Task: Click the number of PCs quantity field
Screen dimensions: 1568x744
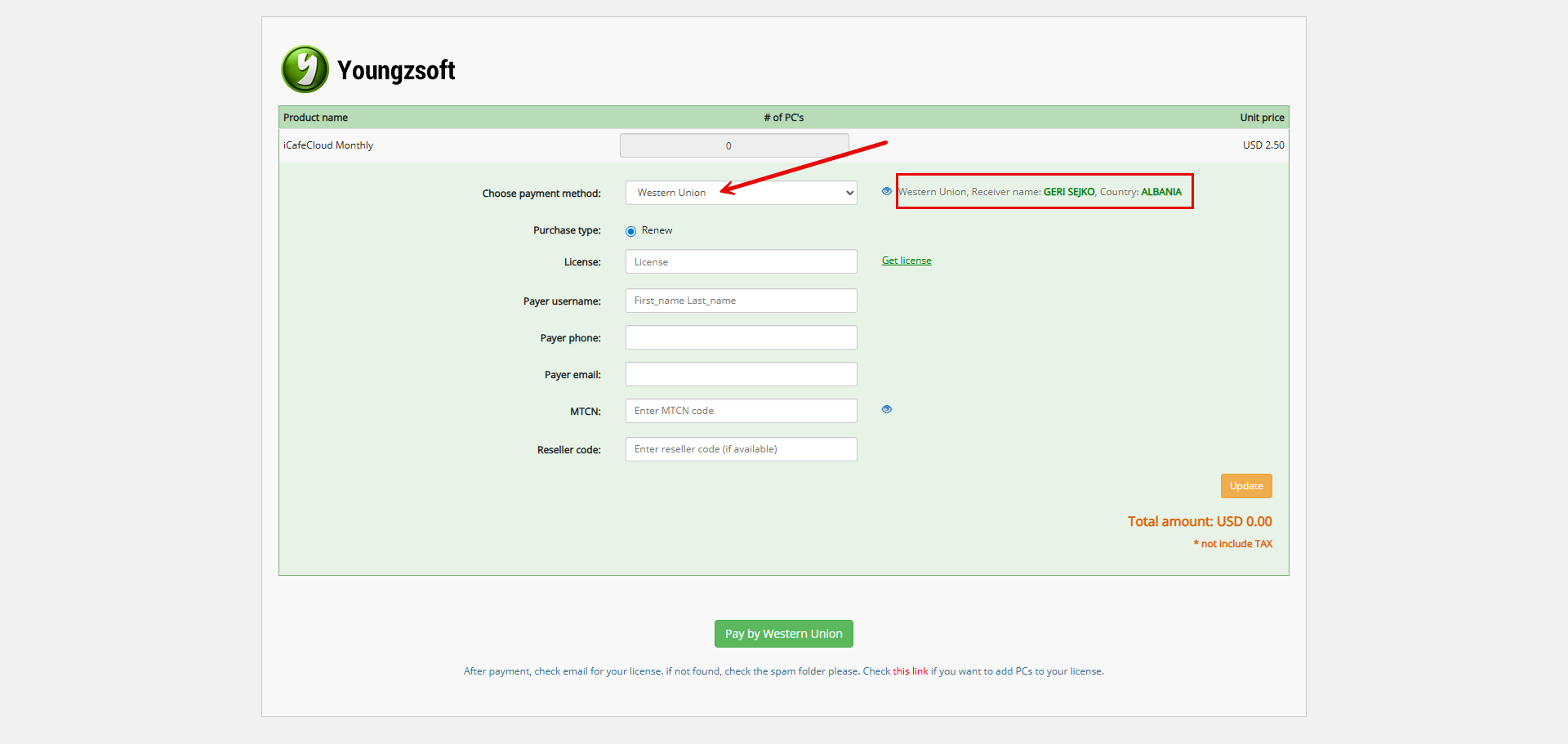Action: 733,145
